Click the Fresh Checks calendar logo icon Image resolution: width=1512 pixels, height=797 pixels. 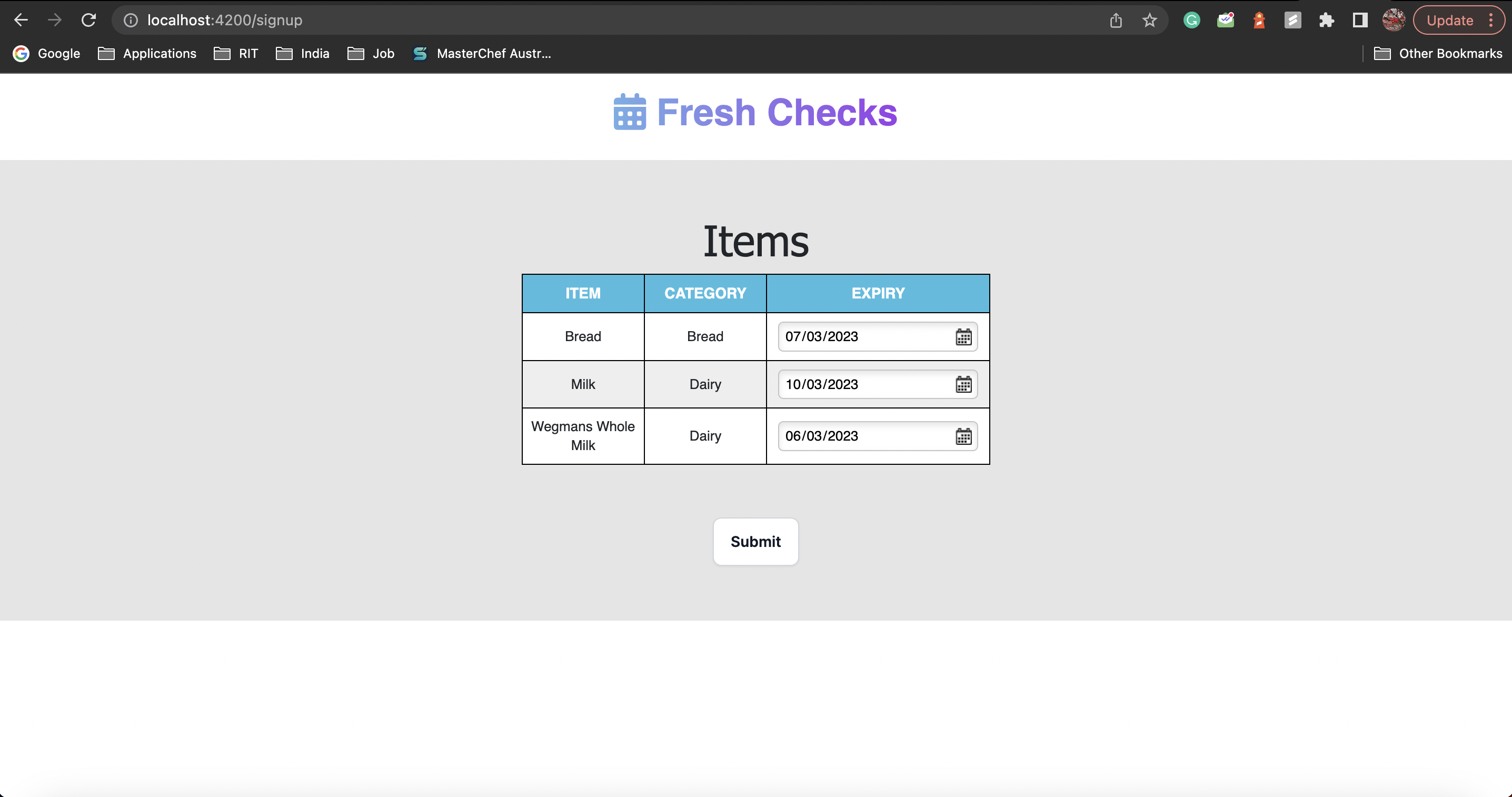(629, 112)
